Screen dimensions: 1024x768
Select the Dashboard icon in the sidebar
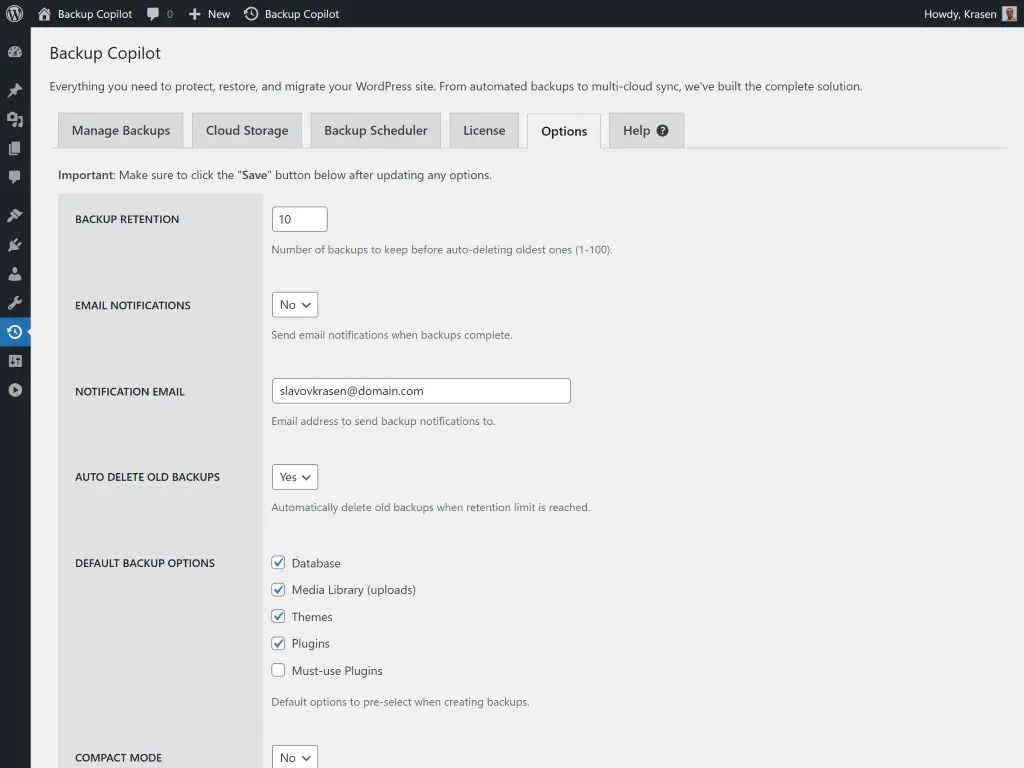click(x=15, y=51)
